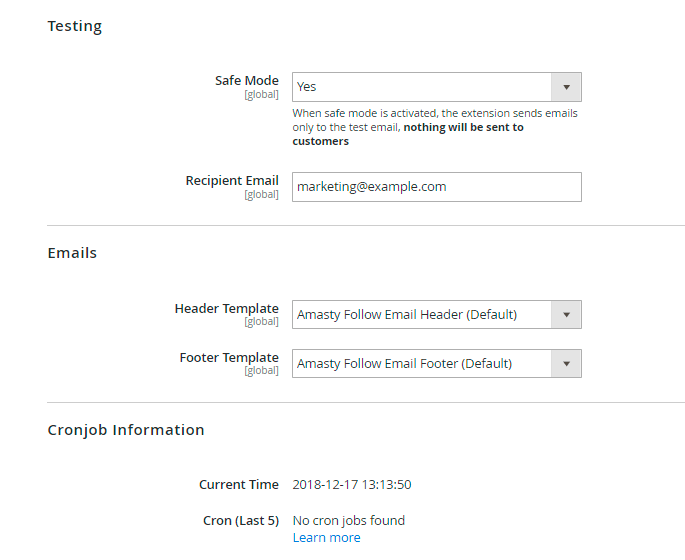Screen dimensions: 685x560
Task: Click the Header Template field label
Action: click(226, 309)
